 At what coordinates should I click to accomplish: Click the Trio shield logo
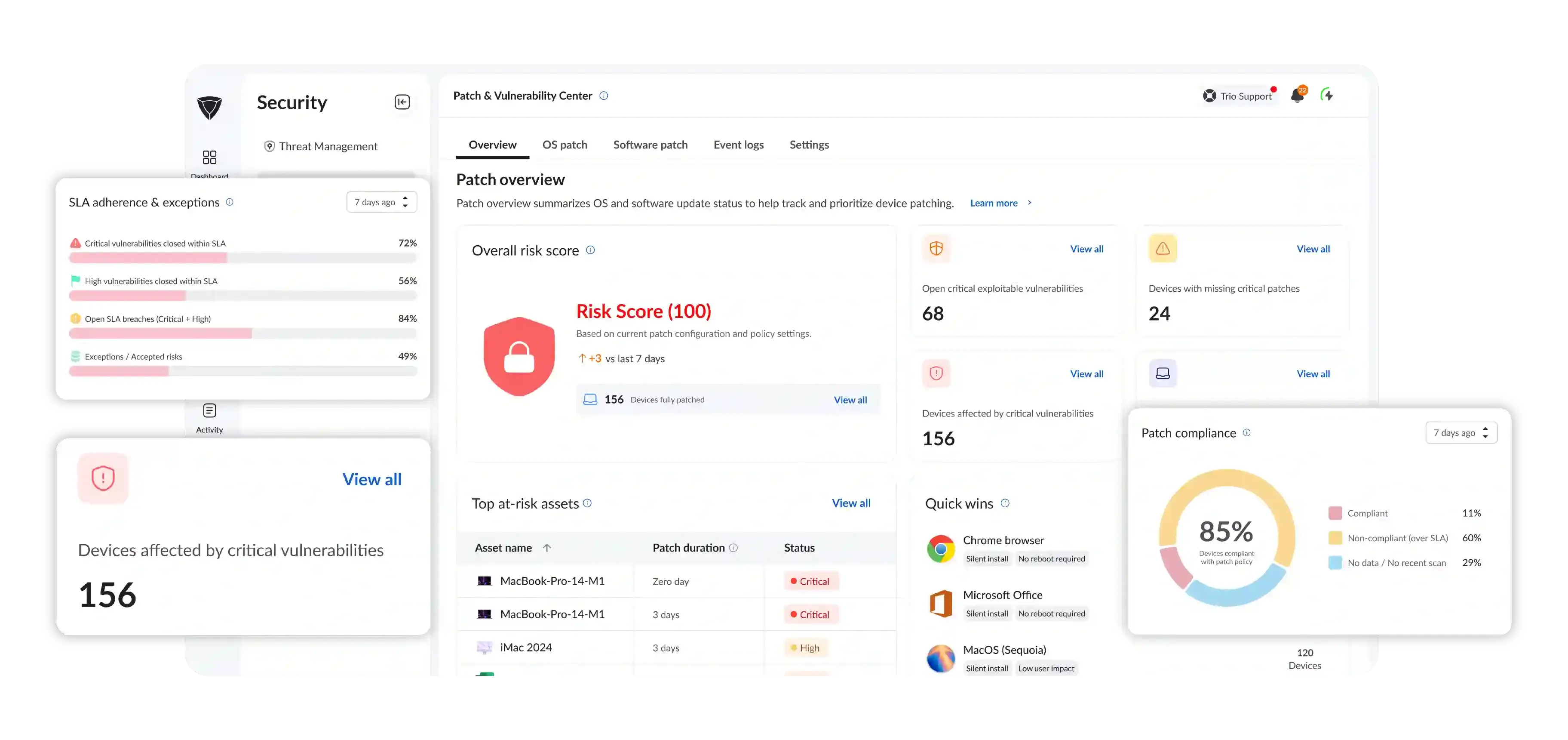pos(209,108)
